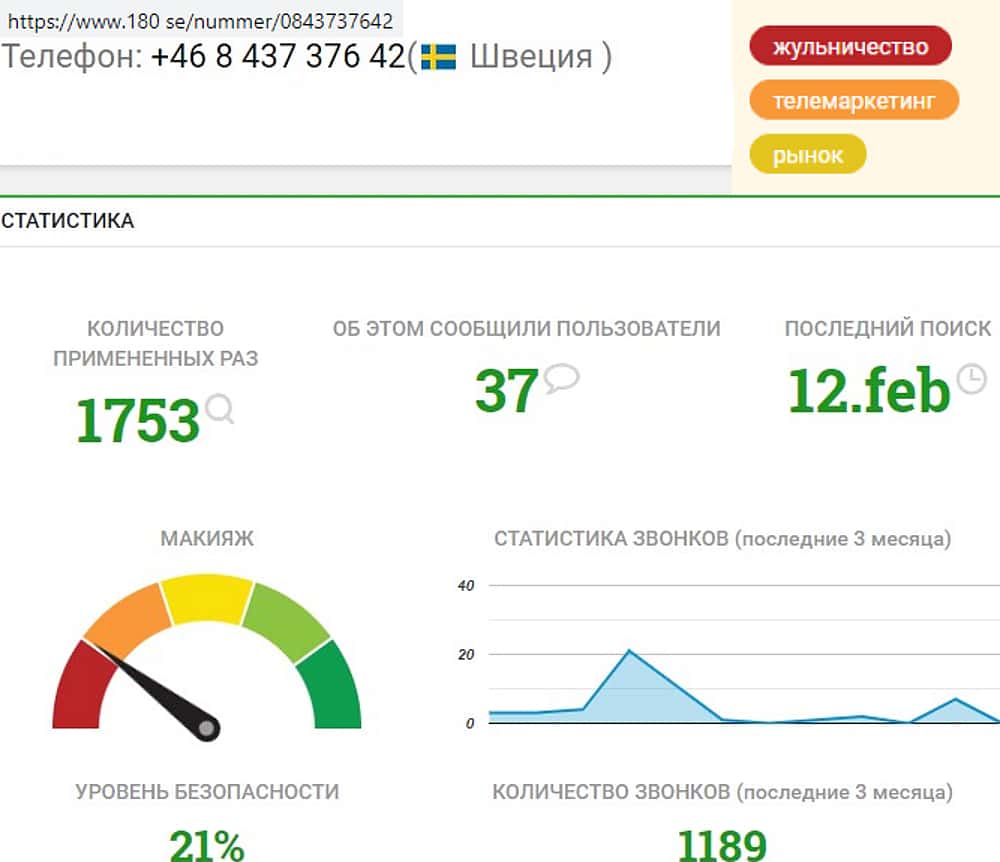Click the 1753 search count number
This screenshot has height=862, width=1000.
138,421
